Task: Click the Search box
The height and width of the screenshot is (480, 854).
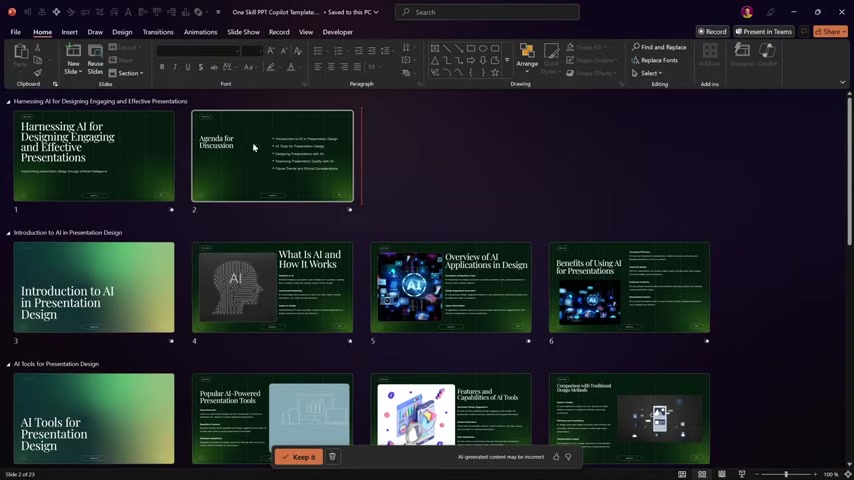Action: (x=487, y=12)
